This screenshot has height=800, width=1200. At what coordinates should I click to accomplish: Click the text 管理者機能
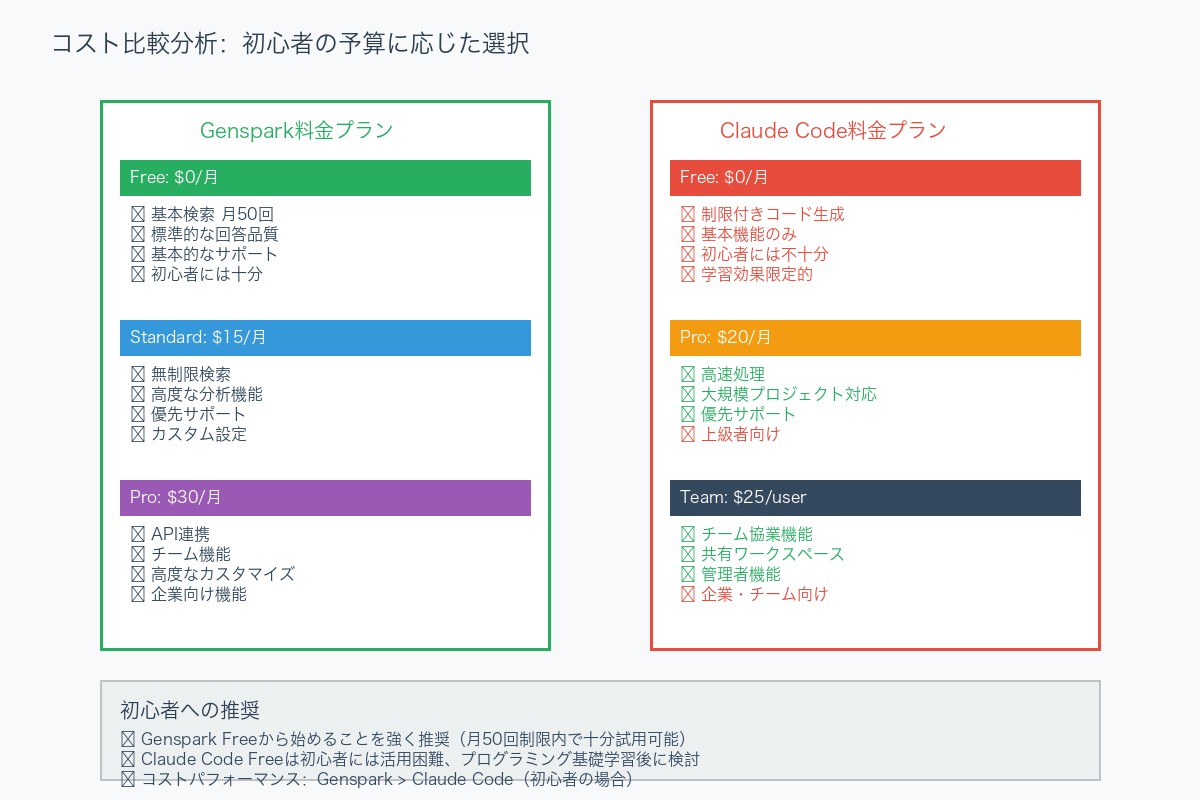(741, 574)
